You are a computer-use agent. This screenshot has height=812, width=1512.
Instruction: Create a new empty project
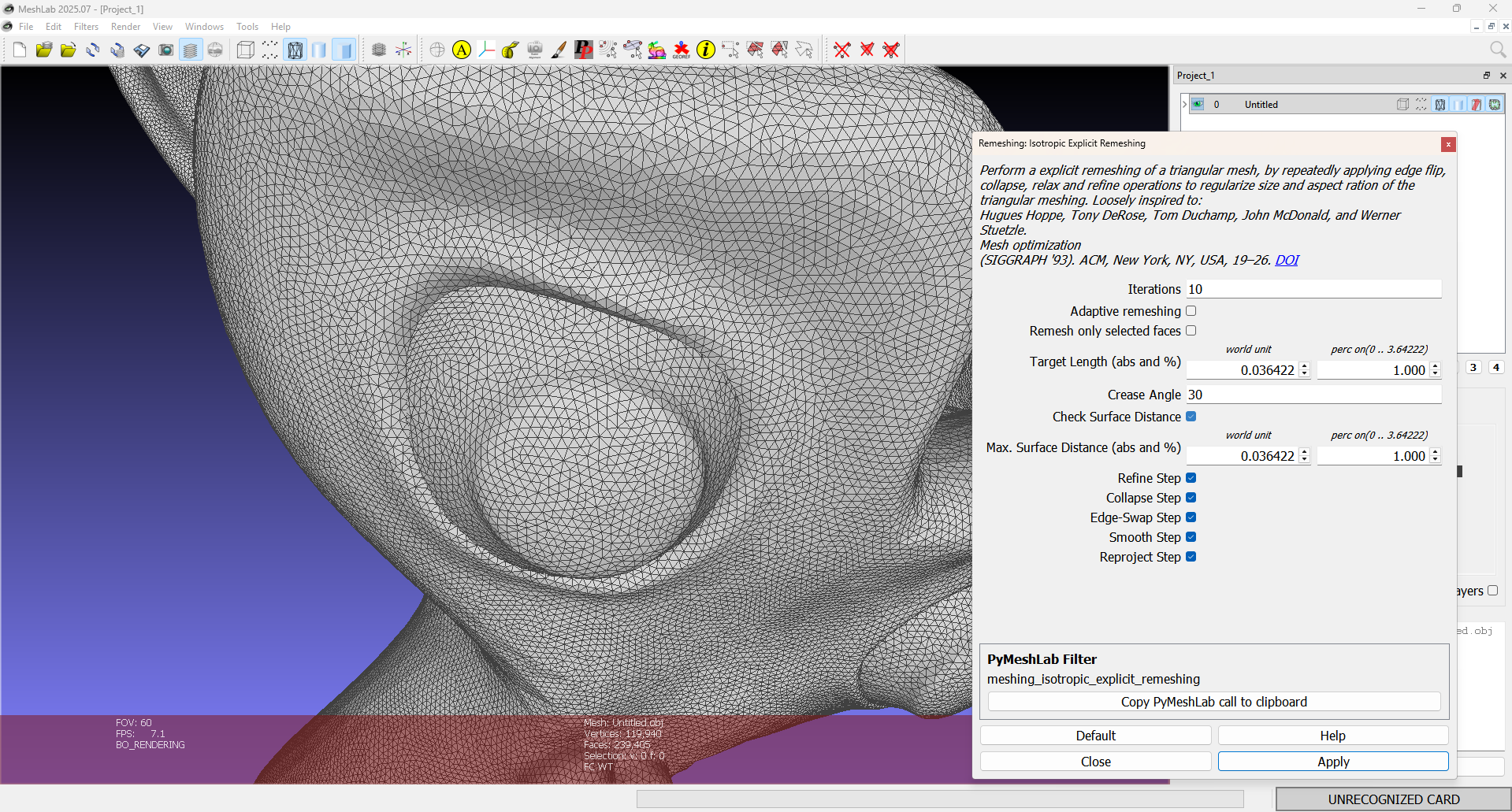(x=20, y=50)
